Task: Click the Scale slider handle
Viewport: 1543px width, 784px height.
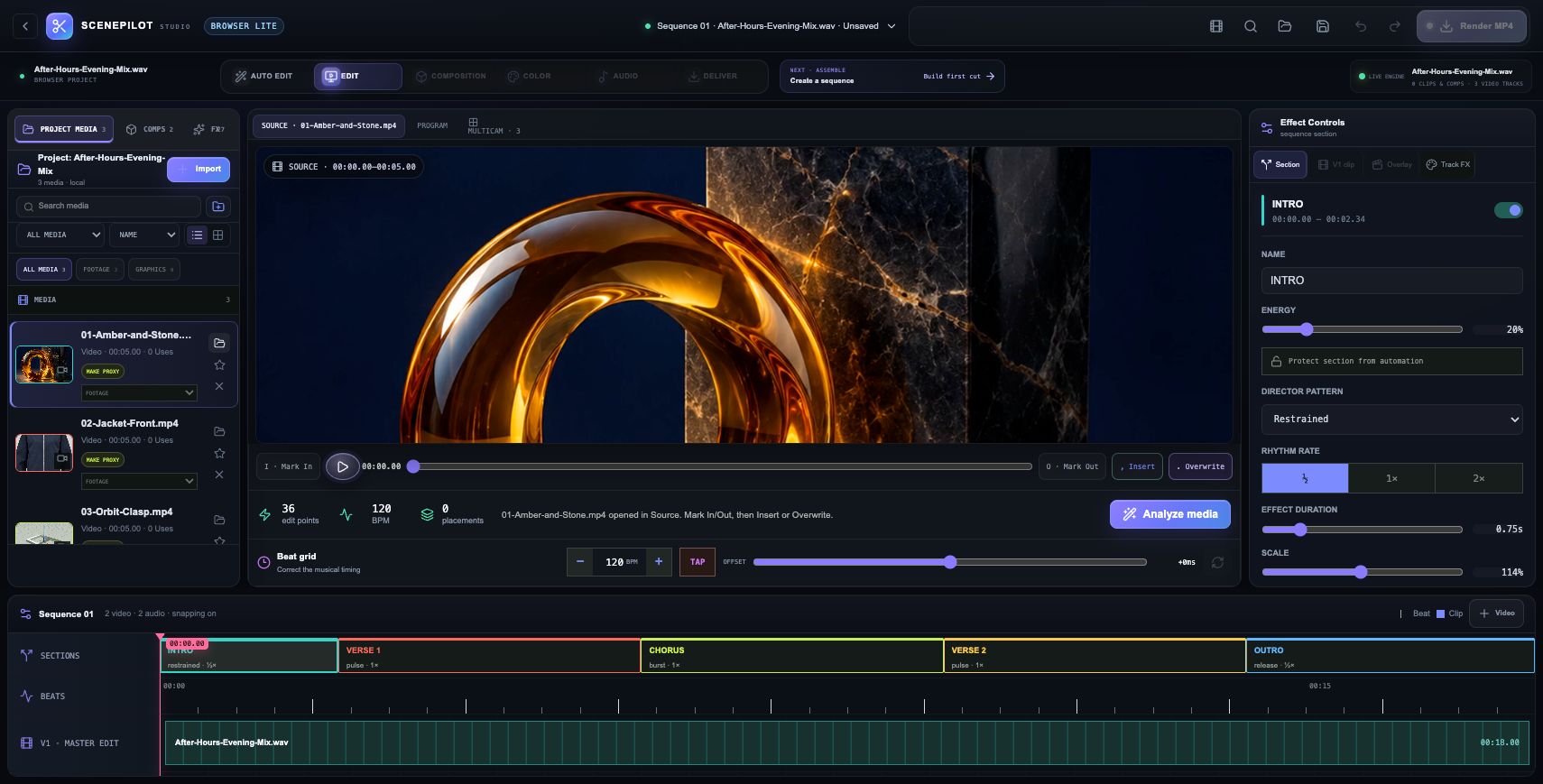Action: click(1361, 572)
